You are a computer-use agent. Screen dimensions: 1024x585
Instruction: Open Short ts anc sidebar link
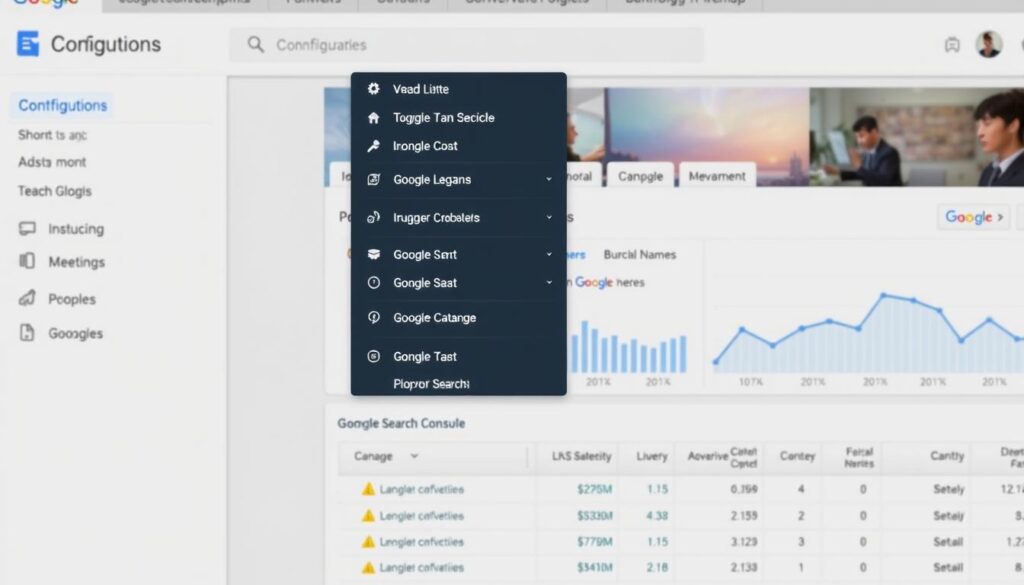tap(52, 135)
